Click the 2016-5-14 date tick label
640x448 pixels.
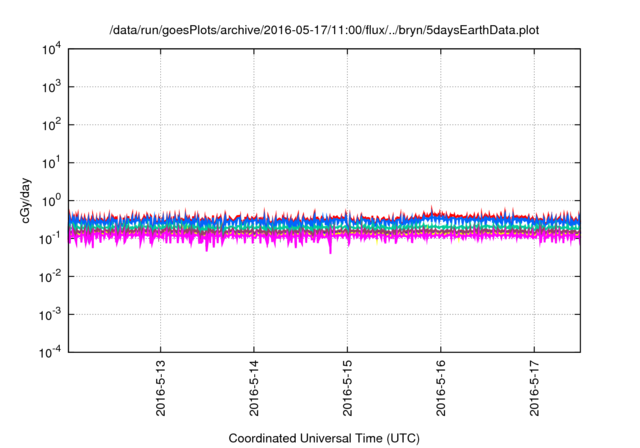pyautogui.click(x=254, y=388)
